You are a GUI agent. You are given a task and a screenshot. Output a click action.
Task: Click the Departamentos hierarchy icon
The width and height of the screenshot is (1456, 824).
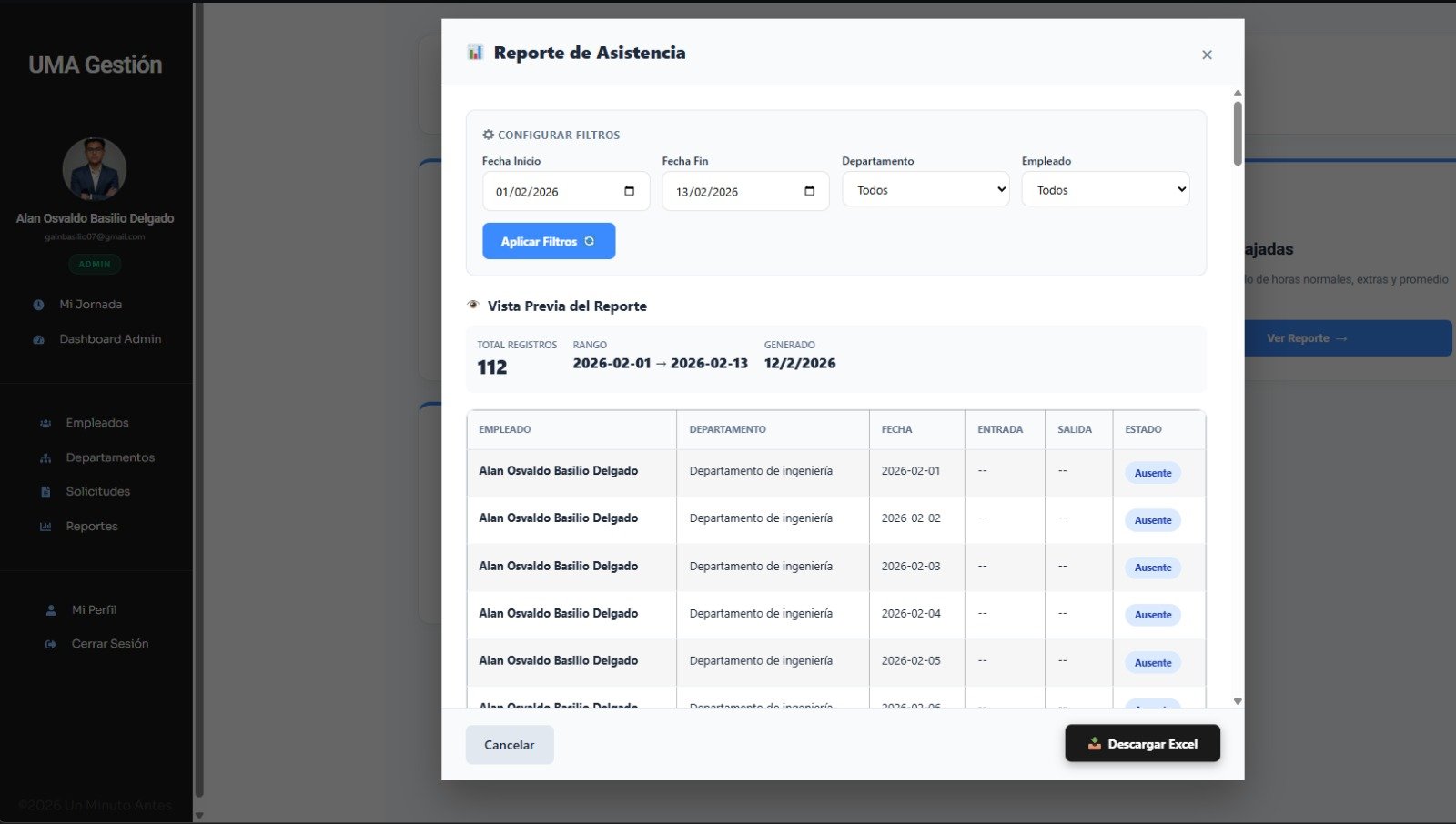pyautogui.click(x=45, y=457)
